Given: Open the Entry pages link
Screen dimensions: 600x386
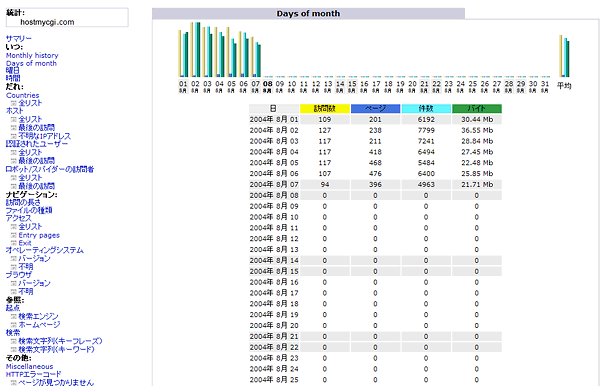Looking at the screenshot, I should (39, 235).
